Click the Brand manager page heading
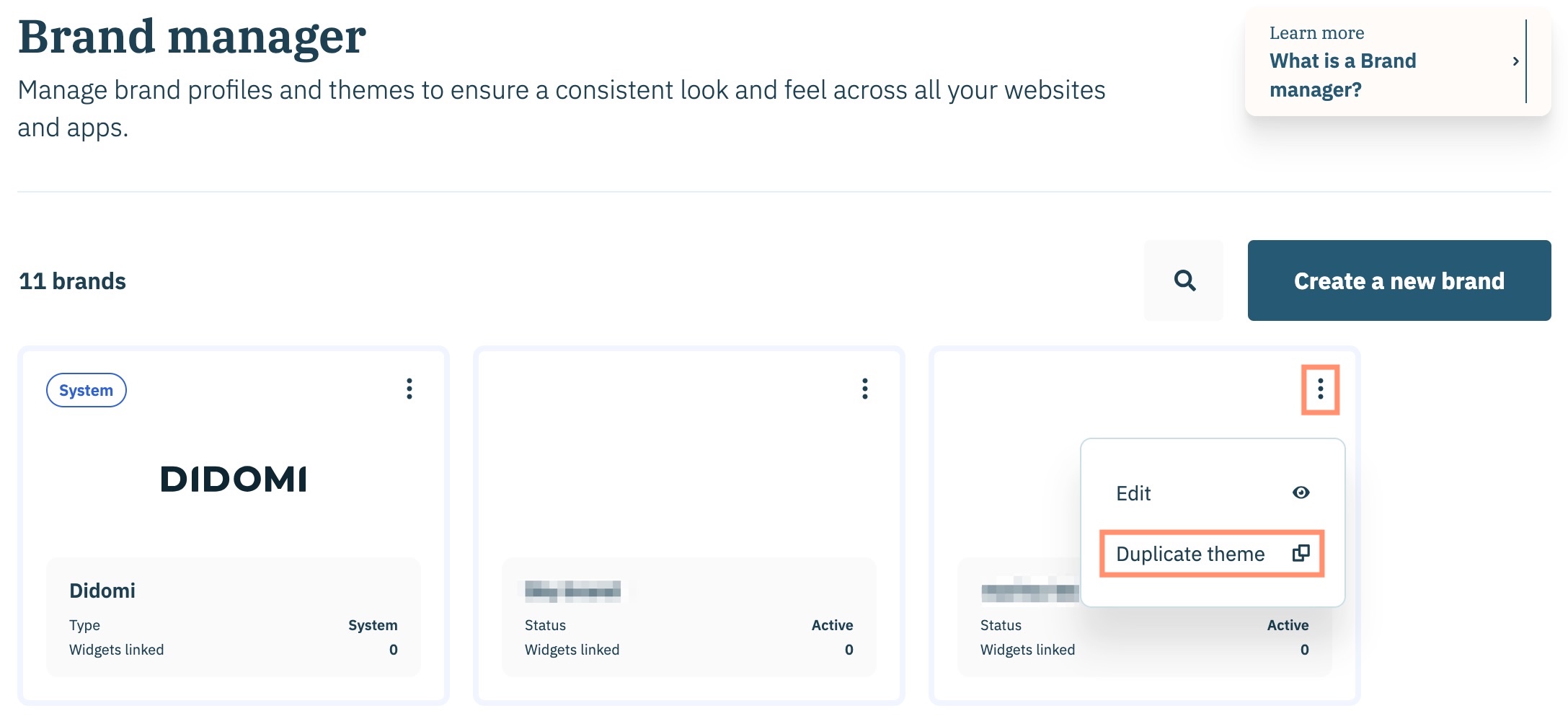Image resolution: width=1568 pixels, height=716 pixels. [192, 37]
